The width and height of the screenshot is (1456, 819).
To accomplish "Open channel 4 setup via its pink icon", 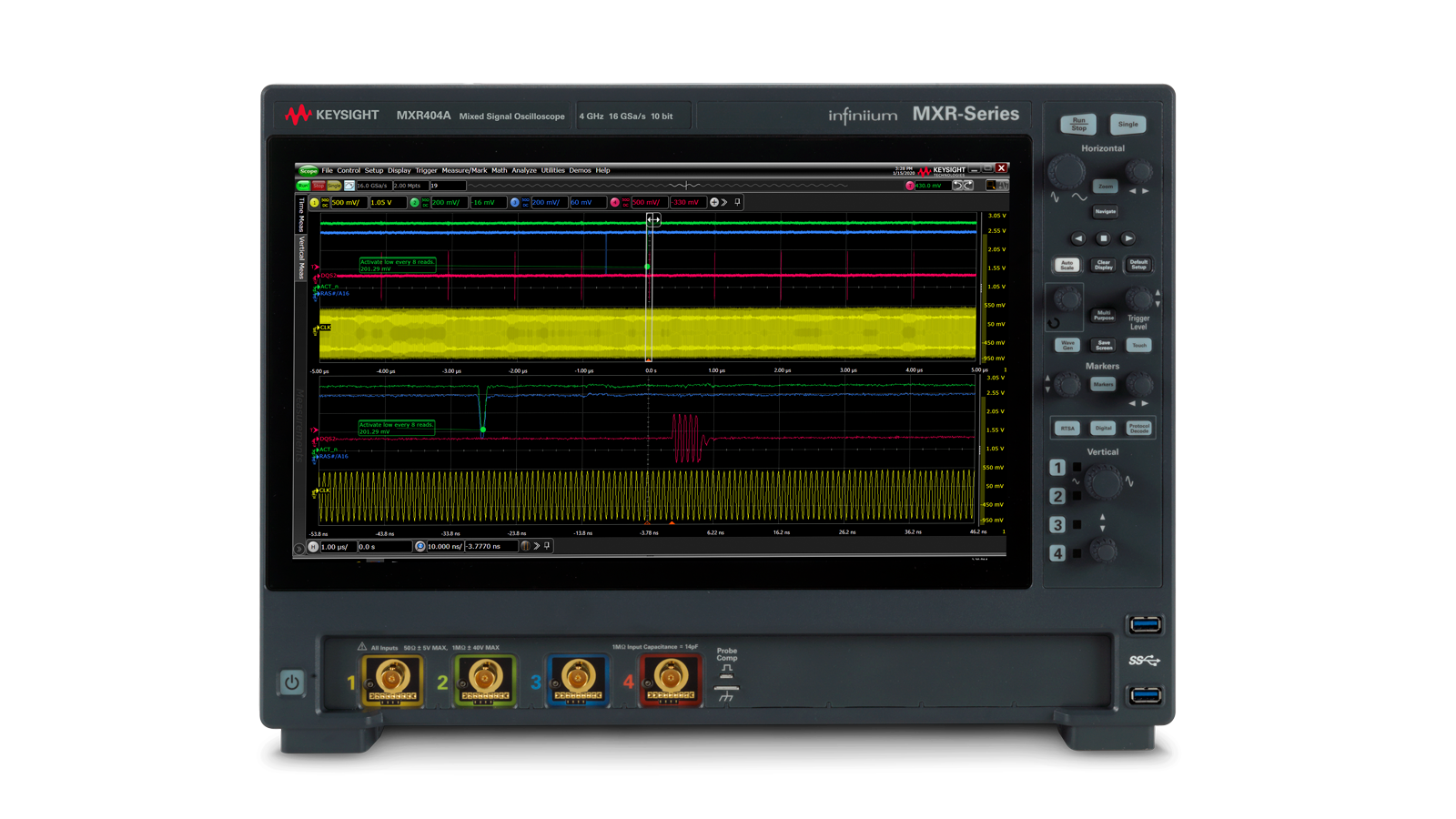I will click(615, 202).
